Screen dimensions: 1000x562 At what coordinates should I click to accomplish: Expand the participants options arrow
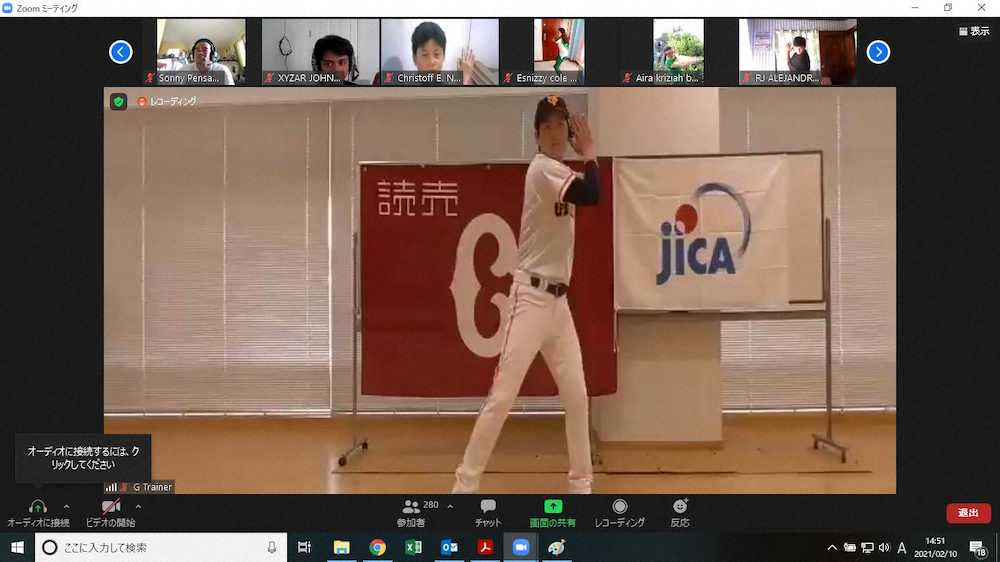450,506
